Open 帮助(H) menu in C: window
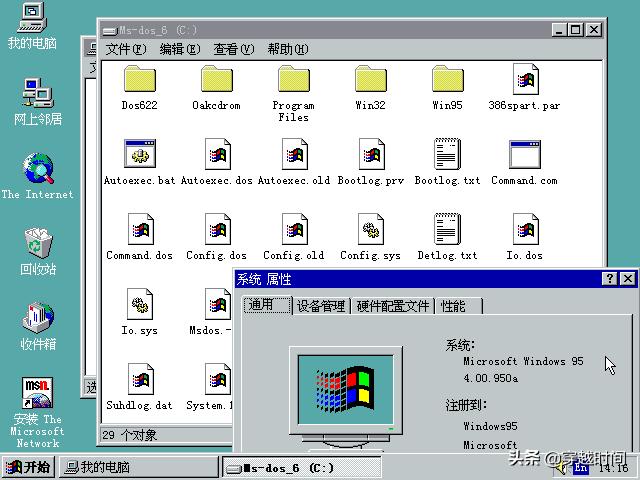This screenshot has height=480, width=640. pyautogui.click(x=288, y=49)
